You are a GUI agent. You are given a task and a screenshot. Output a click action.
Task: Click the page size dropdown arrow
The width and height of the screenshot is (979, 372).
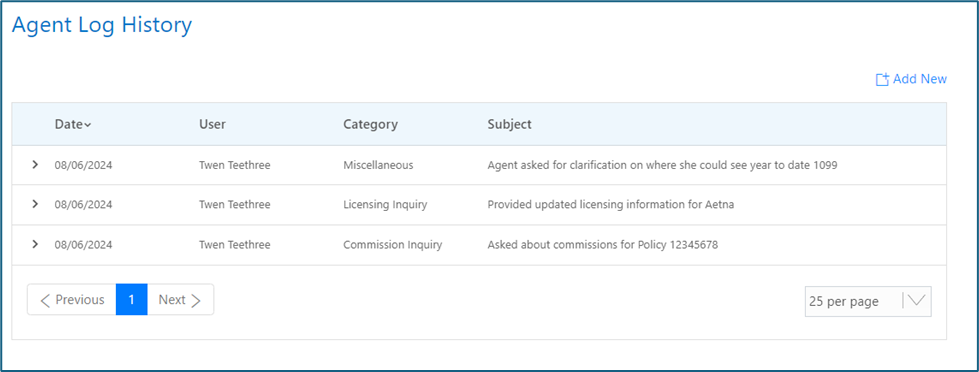tap(917, 301)
